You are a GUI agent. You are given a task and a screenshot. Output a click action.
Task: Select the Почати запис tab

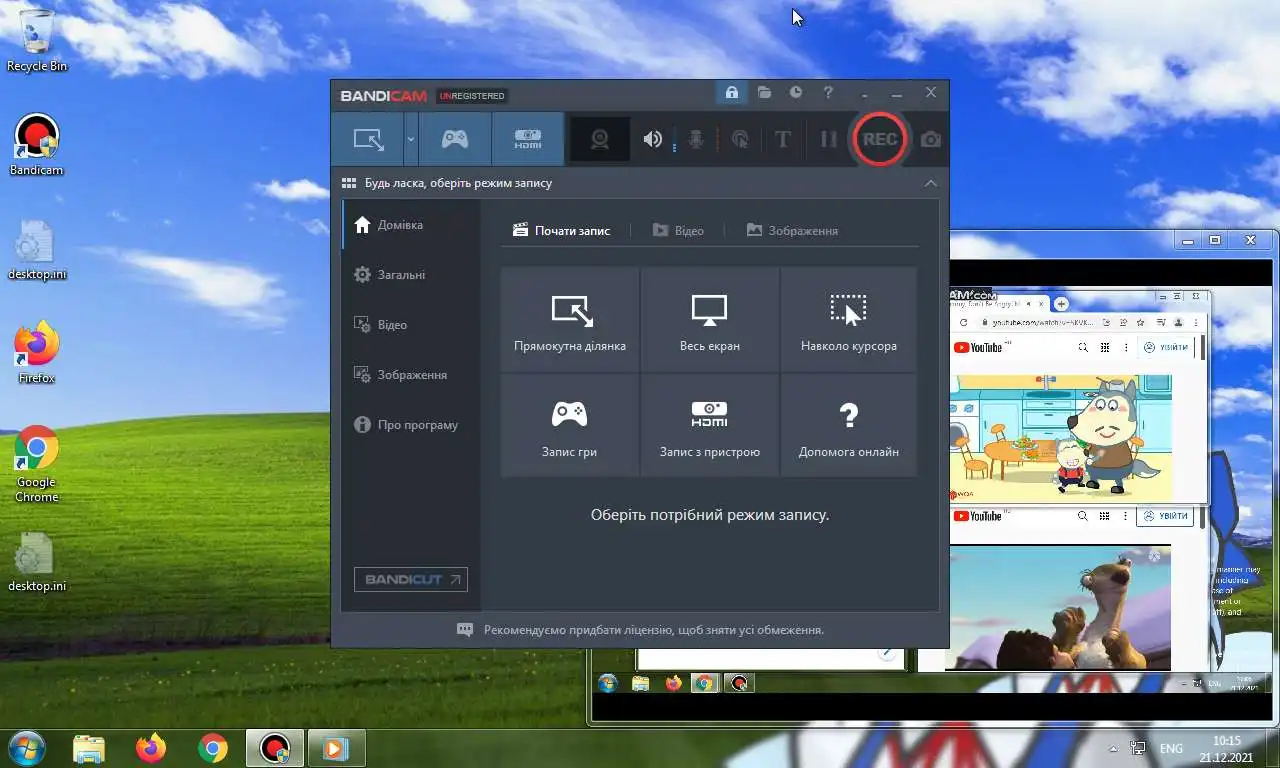coord(561,230)
